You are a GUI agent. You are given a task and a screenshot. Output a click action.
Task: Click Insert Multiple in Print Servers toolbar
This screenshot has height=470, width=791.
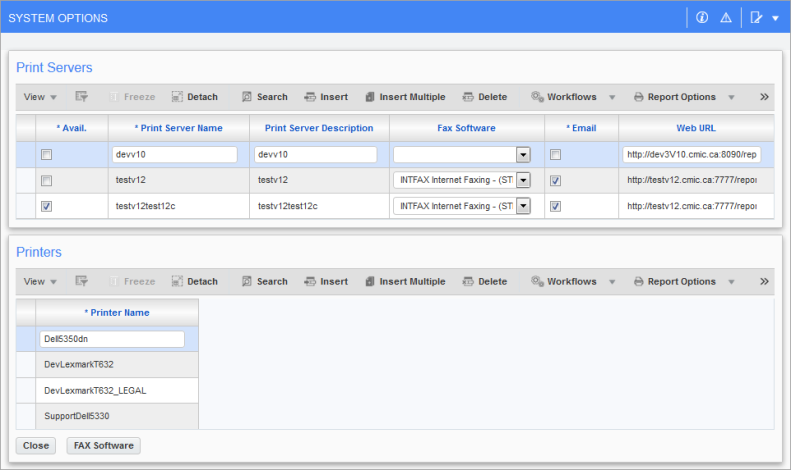405,97
